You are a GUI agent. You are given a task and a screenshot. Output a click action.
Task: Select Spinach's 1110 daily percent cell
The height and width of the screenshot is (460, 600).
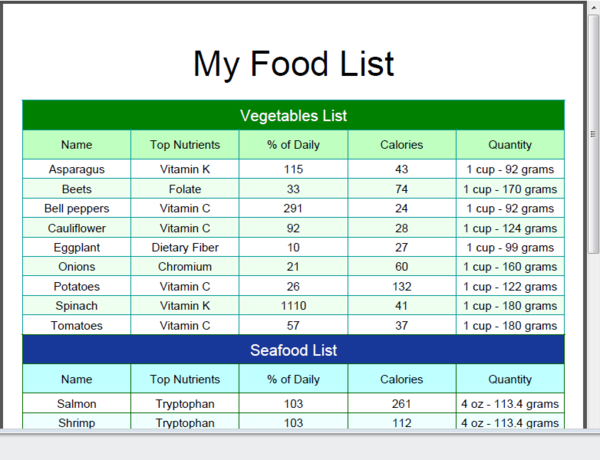click(293, 306)
